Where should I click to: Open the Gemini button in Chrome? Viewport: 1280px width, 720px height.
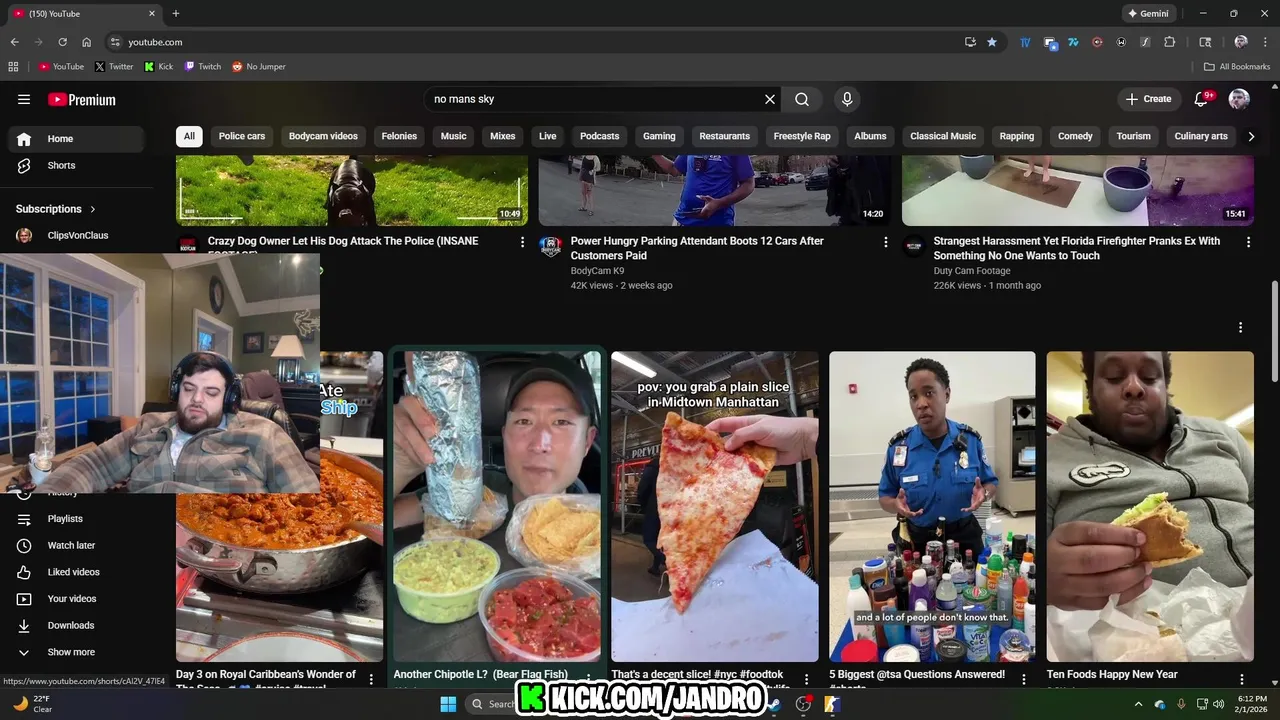tap(1148, 14)
